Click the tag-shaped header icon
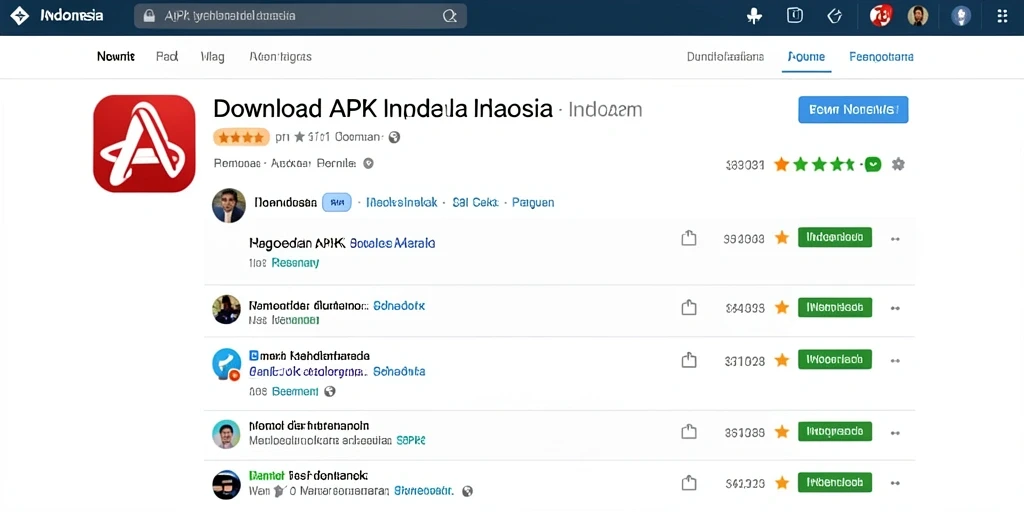The height and width of the screenshot is (512, 1024). (835, 16)
